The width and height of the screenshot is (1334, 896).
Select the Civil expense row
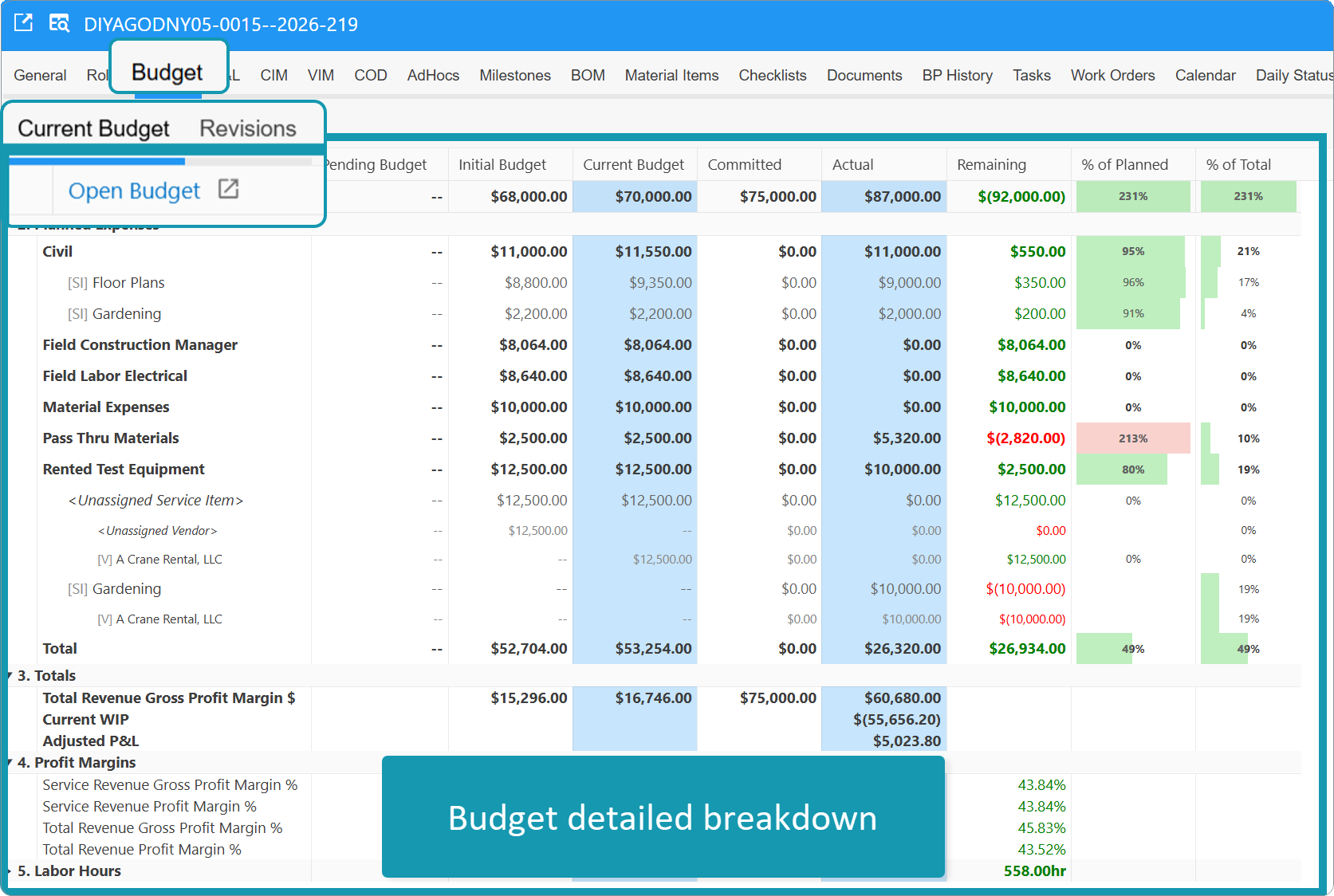[x=654, y=252]
